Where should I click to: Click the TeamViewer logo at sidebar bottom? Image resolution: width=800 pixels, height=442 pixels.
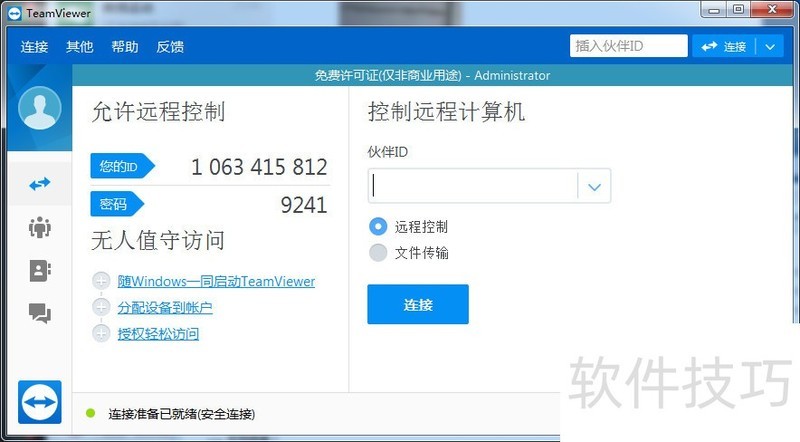coord(40,402)
